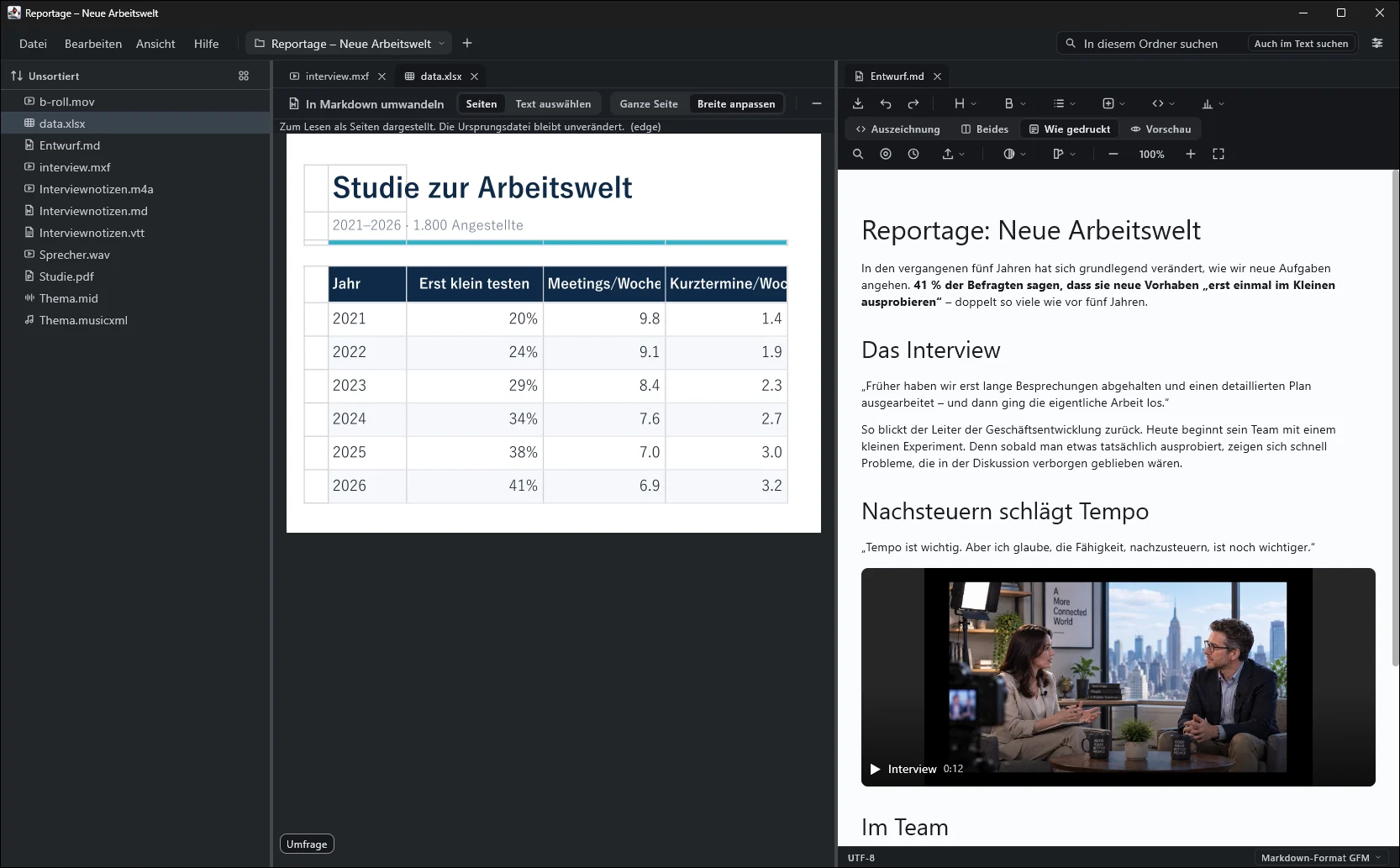Change sort order with the Unsortiert arrows icon
The width and height of the screenshot is (1400, 868).
click(x=17, y=76)
